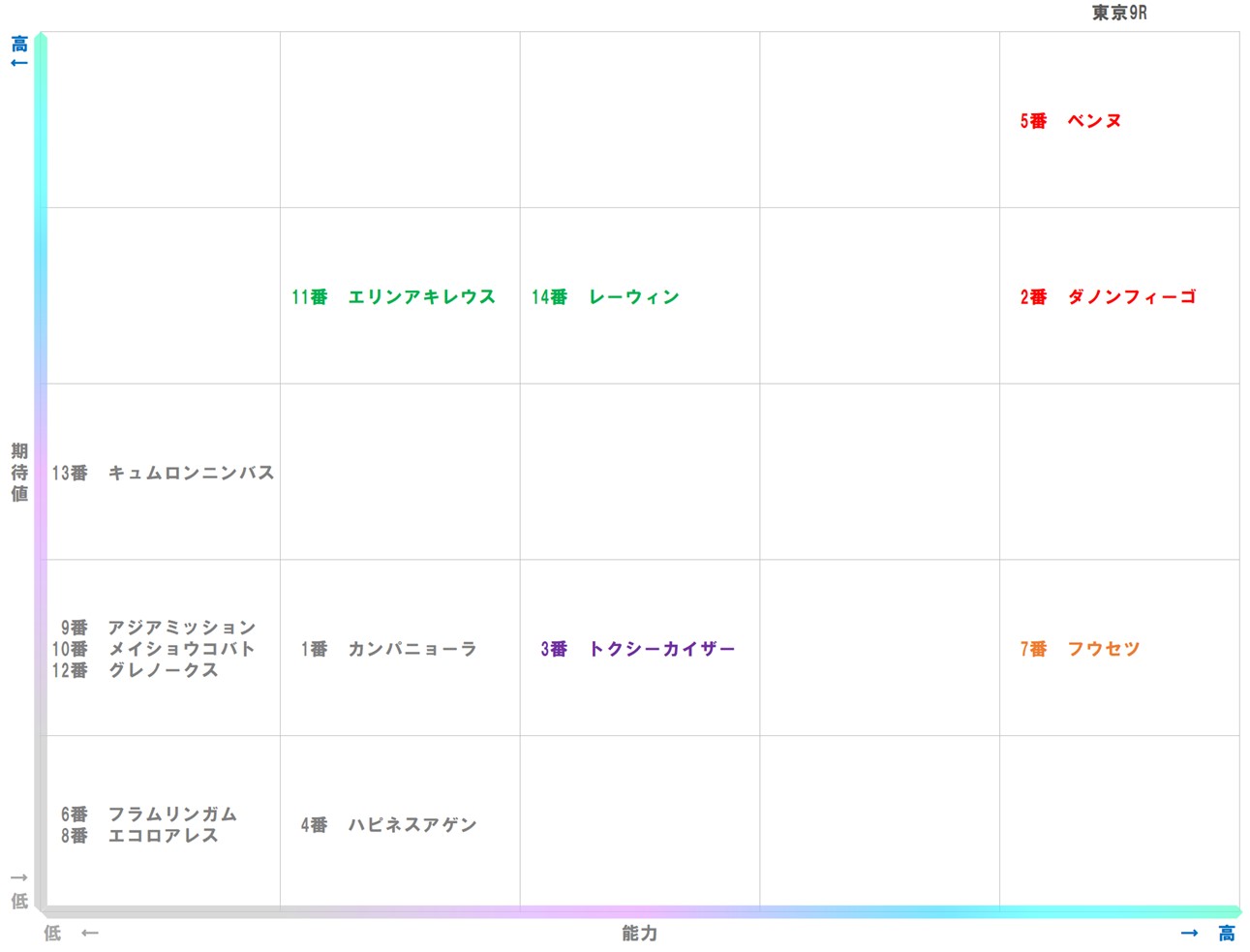
Task: Click the 12番 グレノークス entry
Action: click(150, 670)
